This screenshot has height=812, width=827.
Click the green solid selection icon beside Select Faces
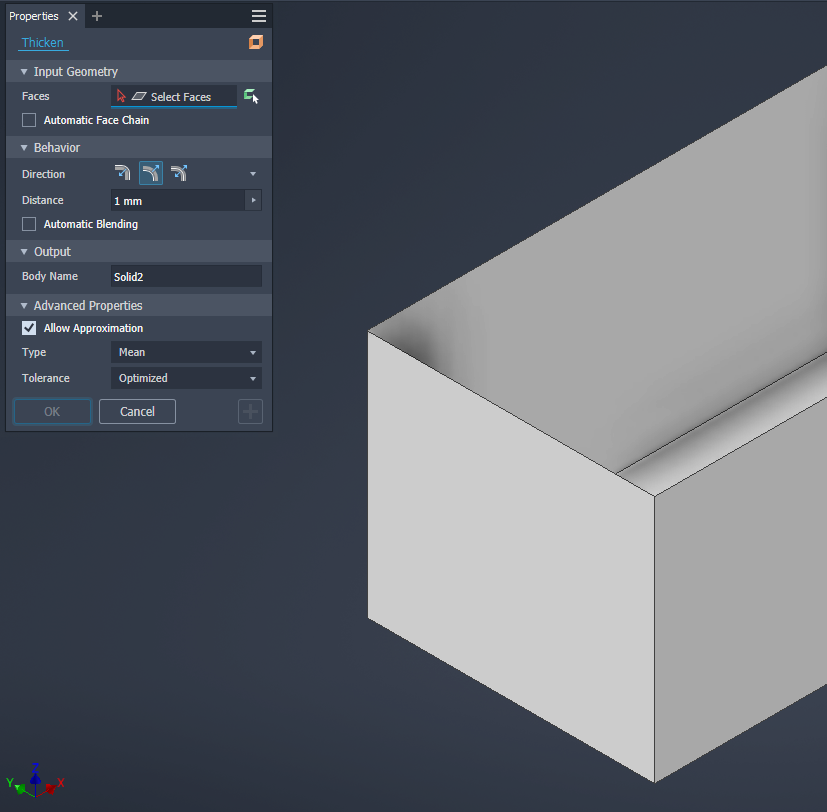point(249,96)
